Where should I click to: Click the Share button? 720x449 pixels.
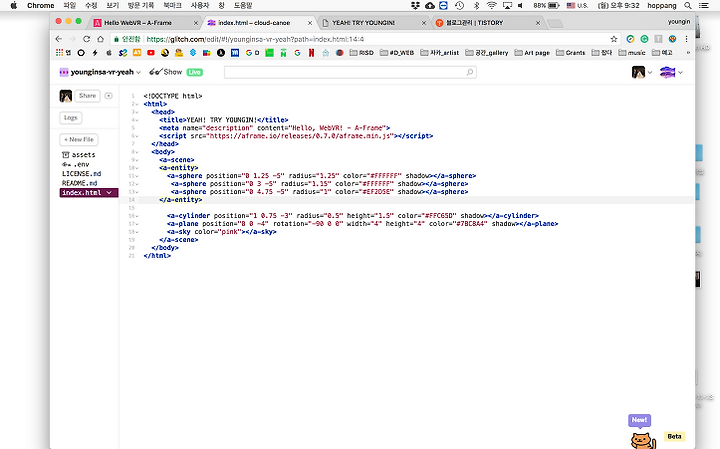click(x=87, y=96)
